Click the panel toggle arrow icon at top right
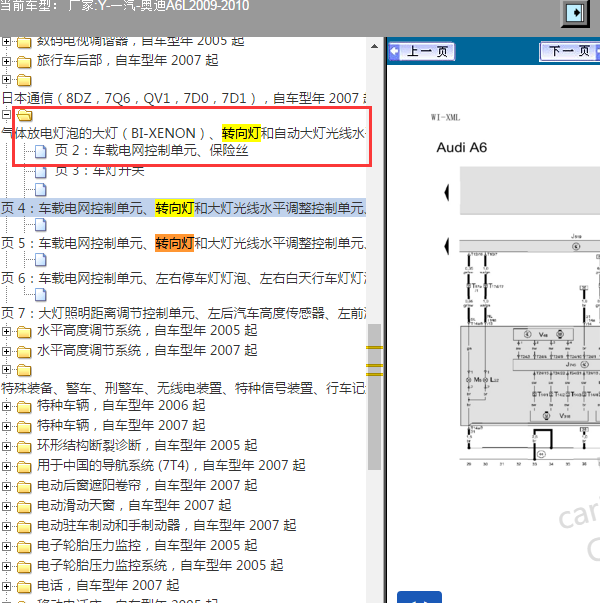The image size is (600, 603). coord(575,13)
